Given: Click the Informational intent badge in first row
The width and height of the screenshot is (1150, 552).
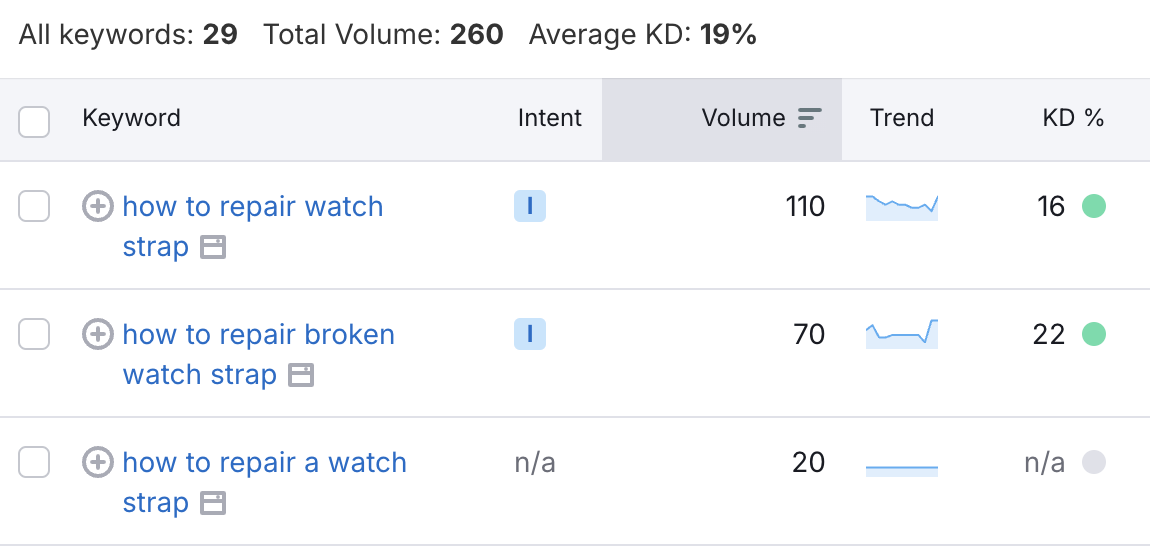Looking at the screenshot, I should 530,207.
